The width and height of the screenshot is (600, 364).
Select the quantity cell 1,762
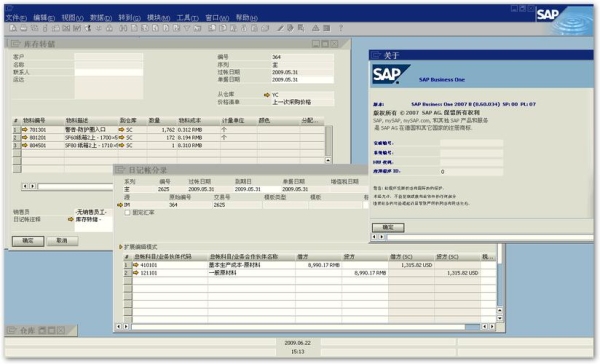click(x=162, y=130)
